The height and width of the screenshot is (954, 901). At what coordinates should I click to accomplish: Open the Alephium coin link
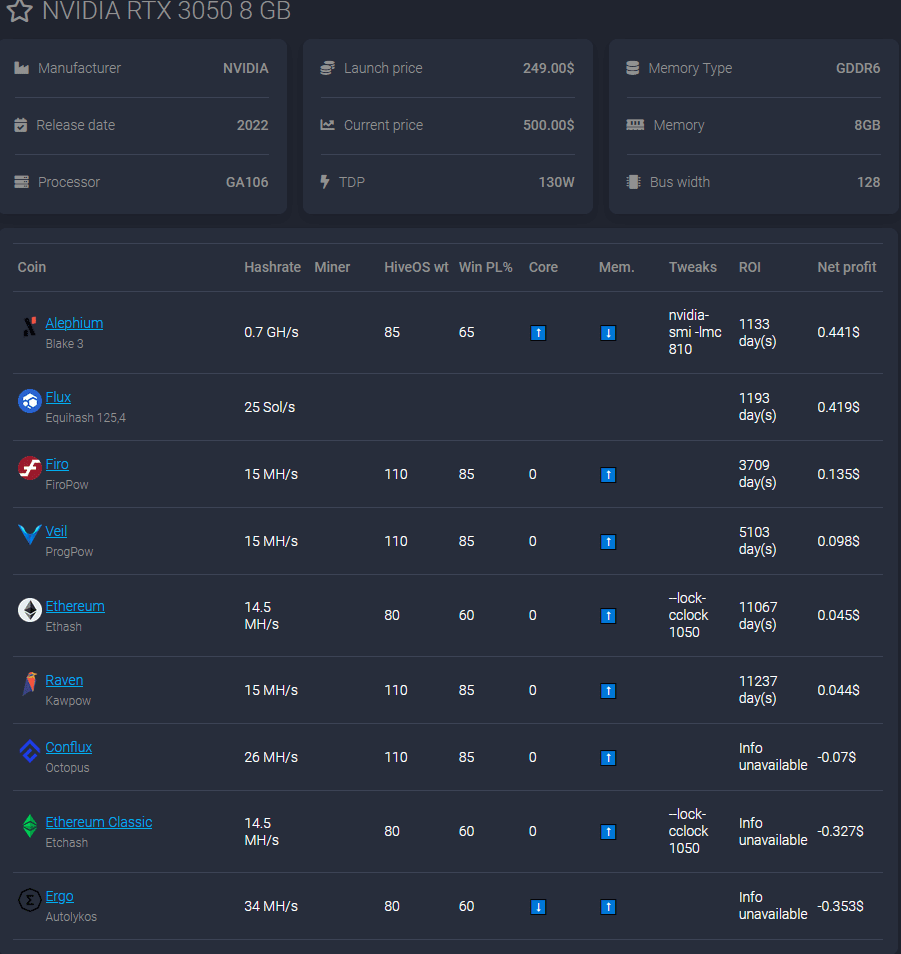click(74, 323)
